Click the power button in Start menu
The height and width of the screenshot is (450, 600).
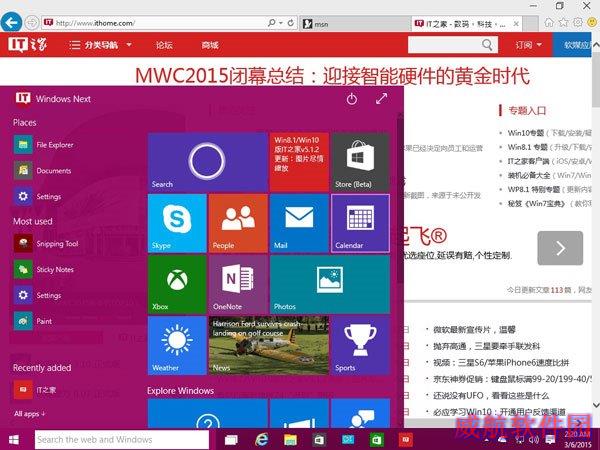[352, 99]
